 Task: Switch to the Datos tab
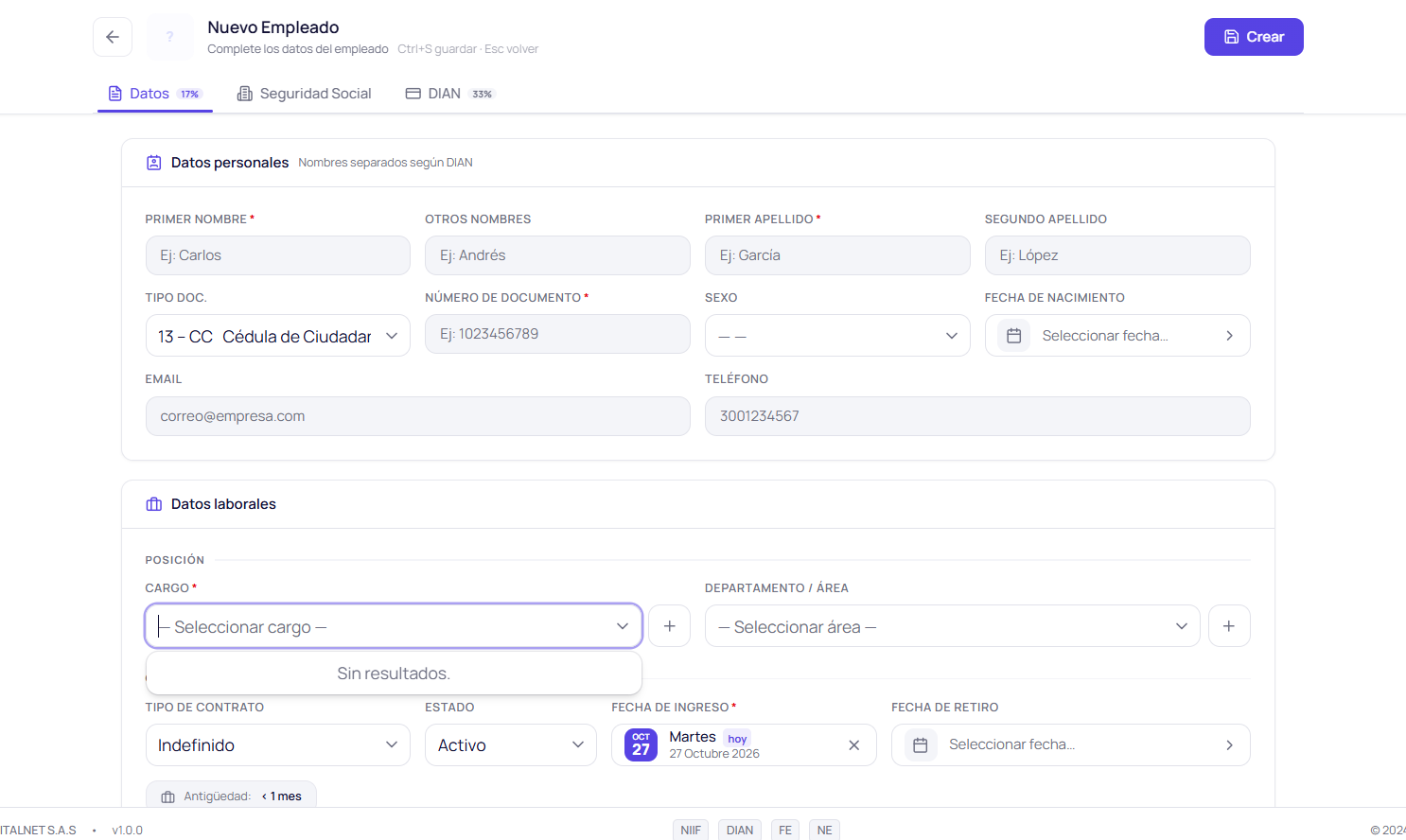tap(155, 94)
